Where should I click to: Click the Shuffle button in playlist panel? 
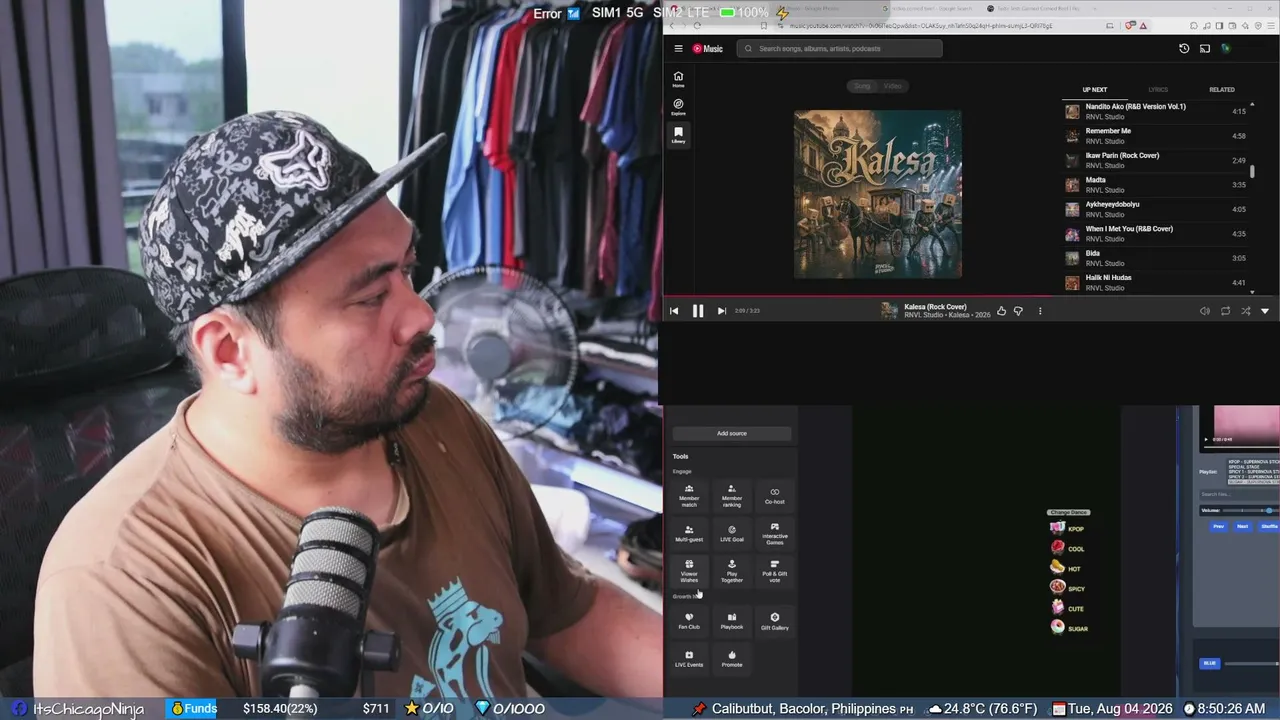coord(1269,526)
